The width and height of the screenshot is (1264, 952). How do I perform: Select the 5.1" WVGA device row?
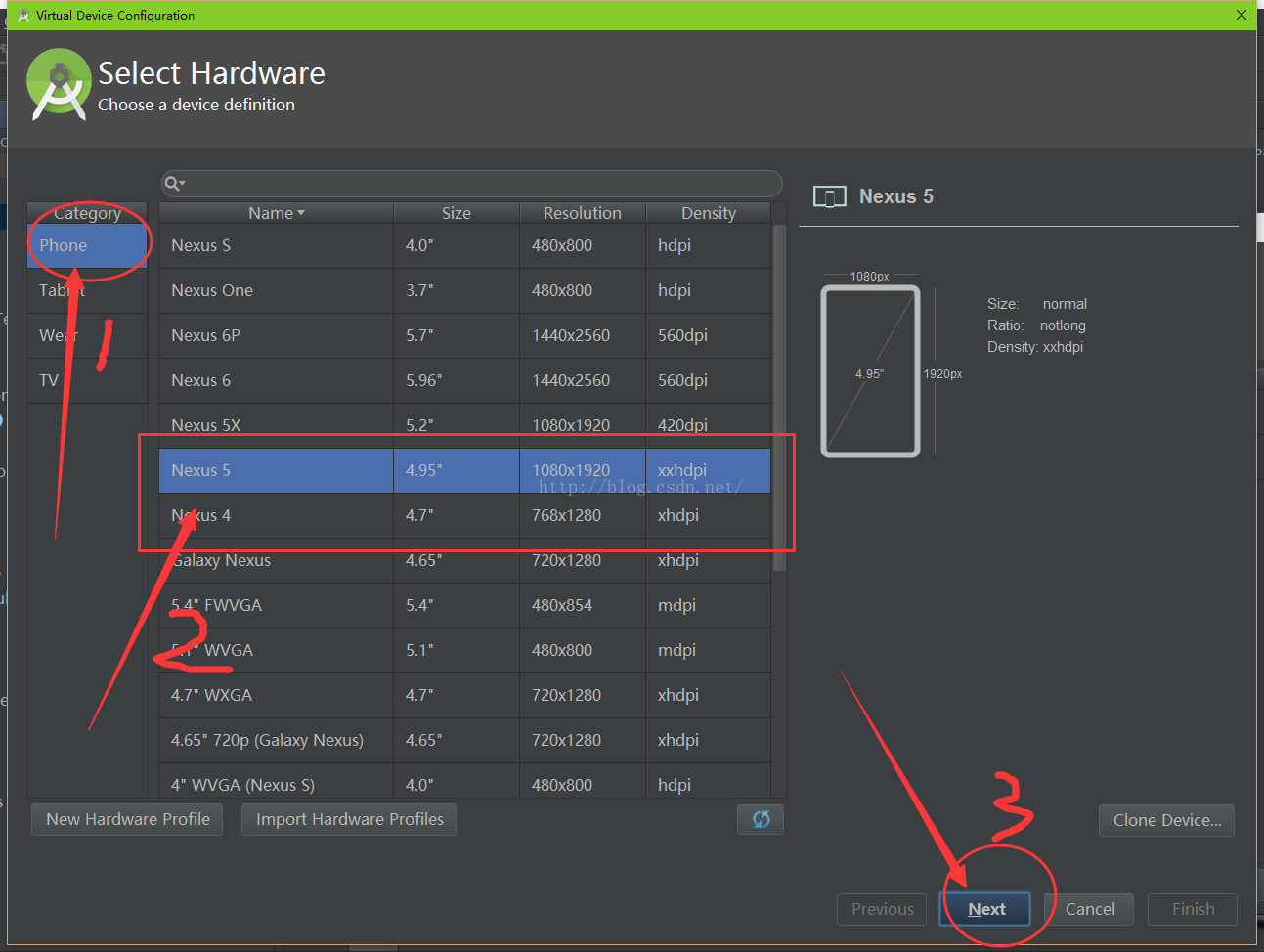tap(465, 650)
